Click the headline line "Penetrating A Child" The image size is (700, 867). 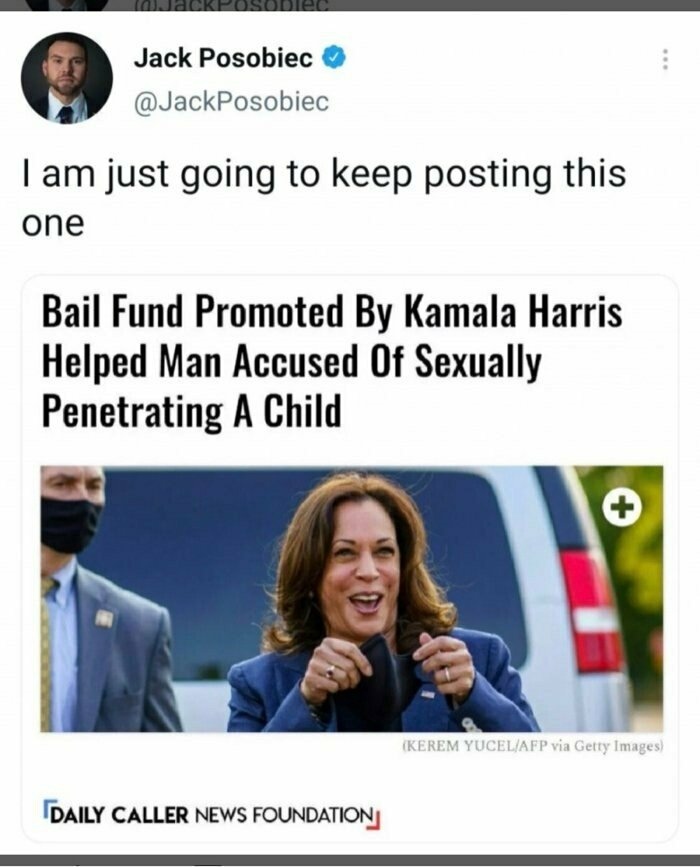coord(191,410)
